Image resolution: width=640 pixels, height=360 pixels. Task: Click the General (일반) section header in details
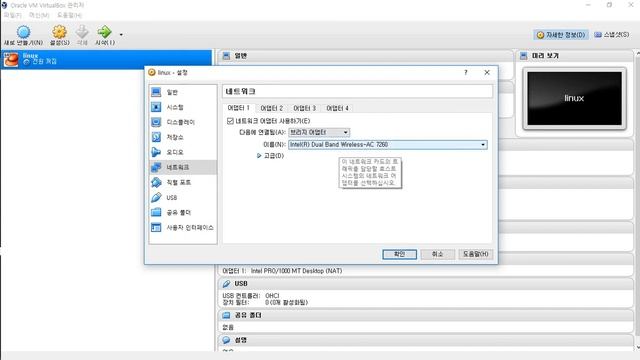pos(365,56)
